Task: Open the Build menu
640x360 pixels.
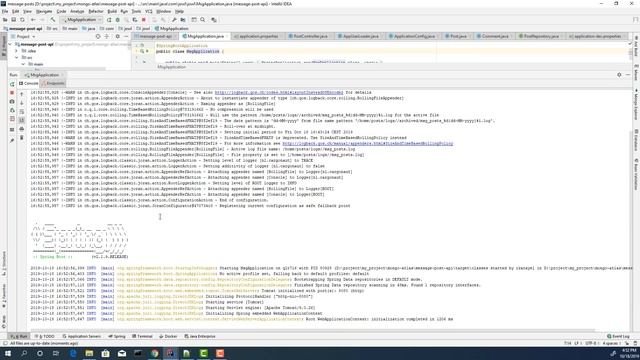Action: click(x=112, y=11)
